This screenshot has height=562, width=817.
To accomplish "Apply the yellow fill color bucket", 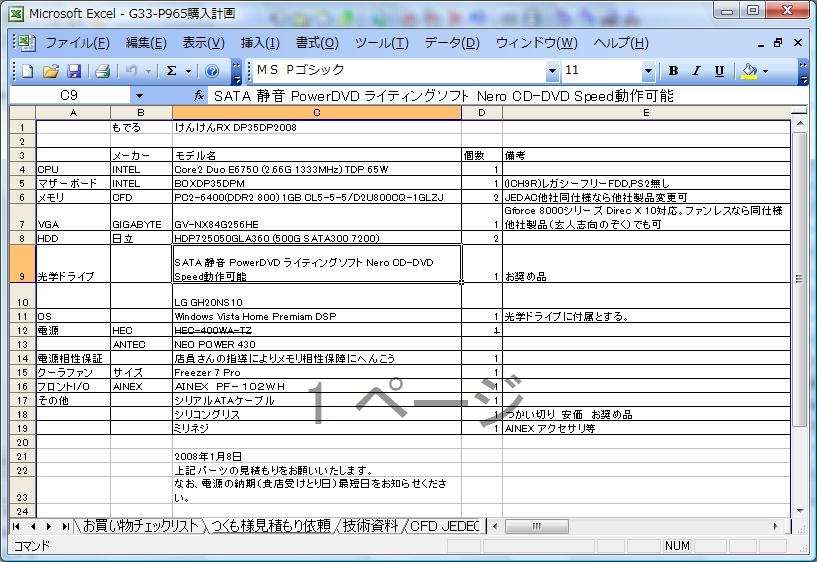I will click(x=749, y=71).
